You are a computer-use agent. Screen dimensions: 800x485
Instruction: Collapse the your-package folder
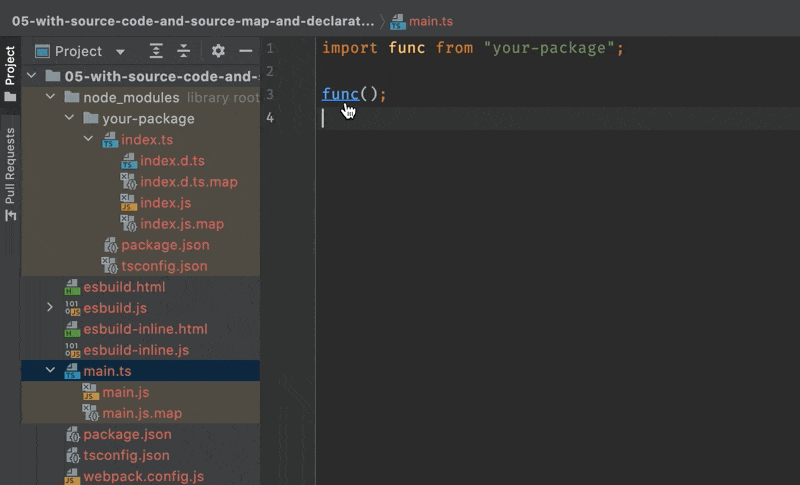(69, 118)
